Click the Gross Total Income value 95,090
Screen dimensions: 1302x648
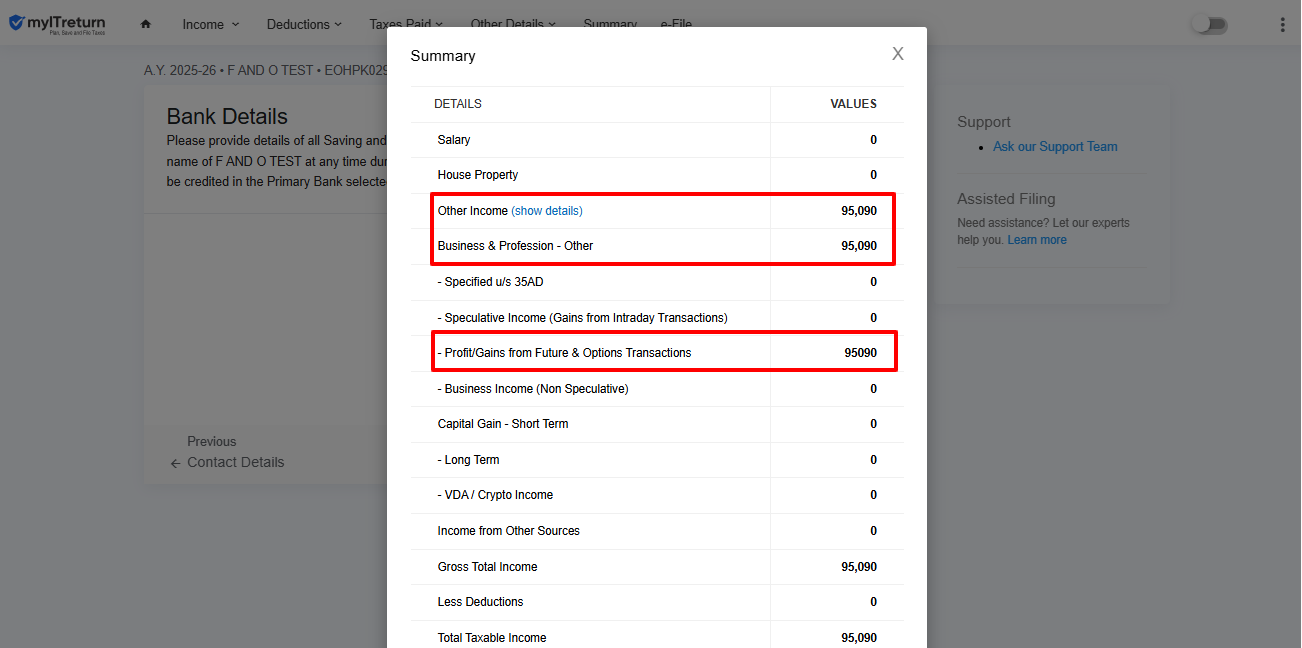pyautogui.click(x=859, y=567)
